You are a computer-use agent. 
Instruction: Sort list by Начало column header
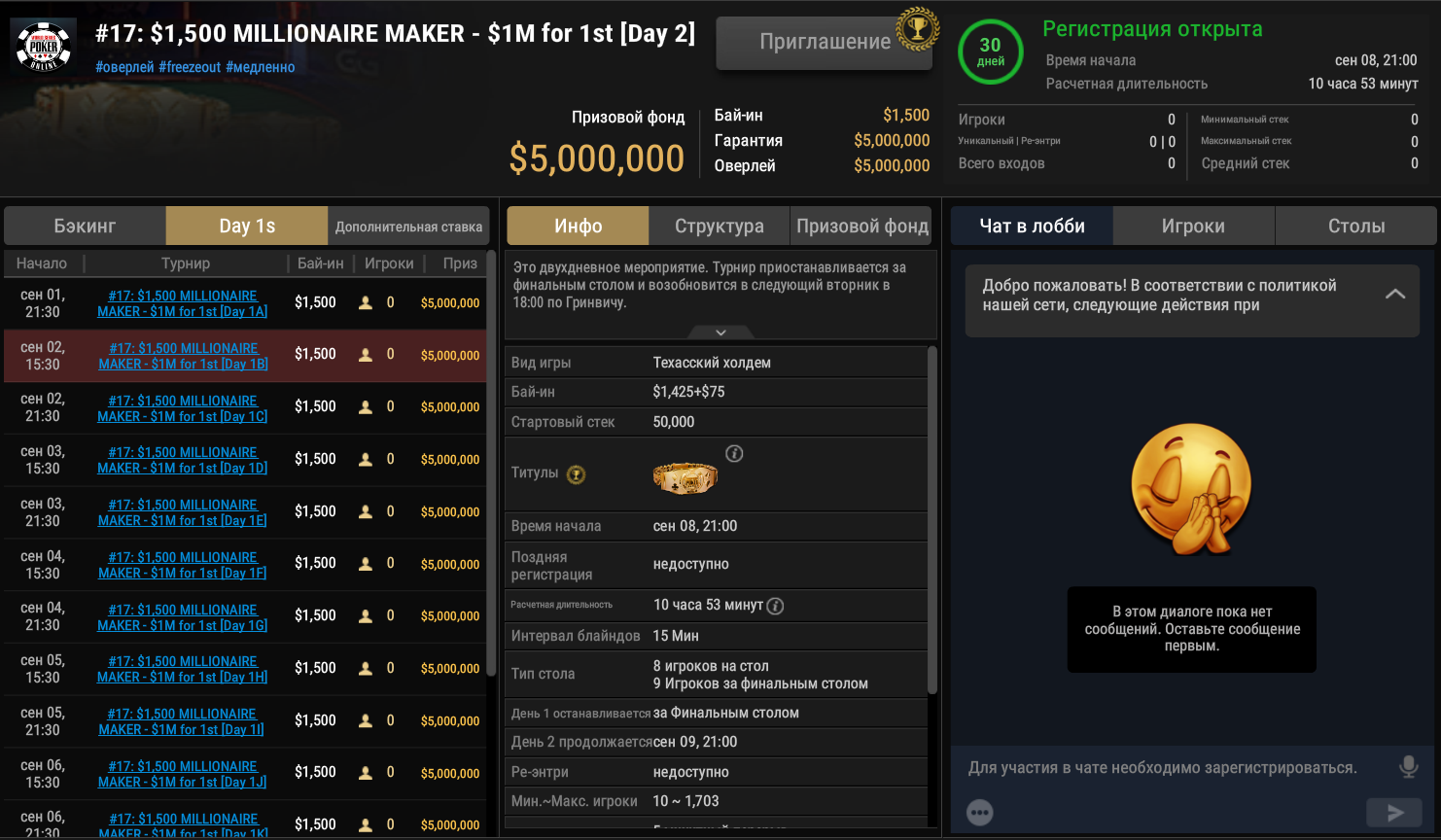tap(42, 263)
